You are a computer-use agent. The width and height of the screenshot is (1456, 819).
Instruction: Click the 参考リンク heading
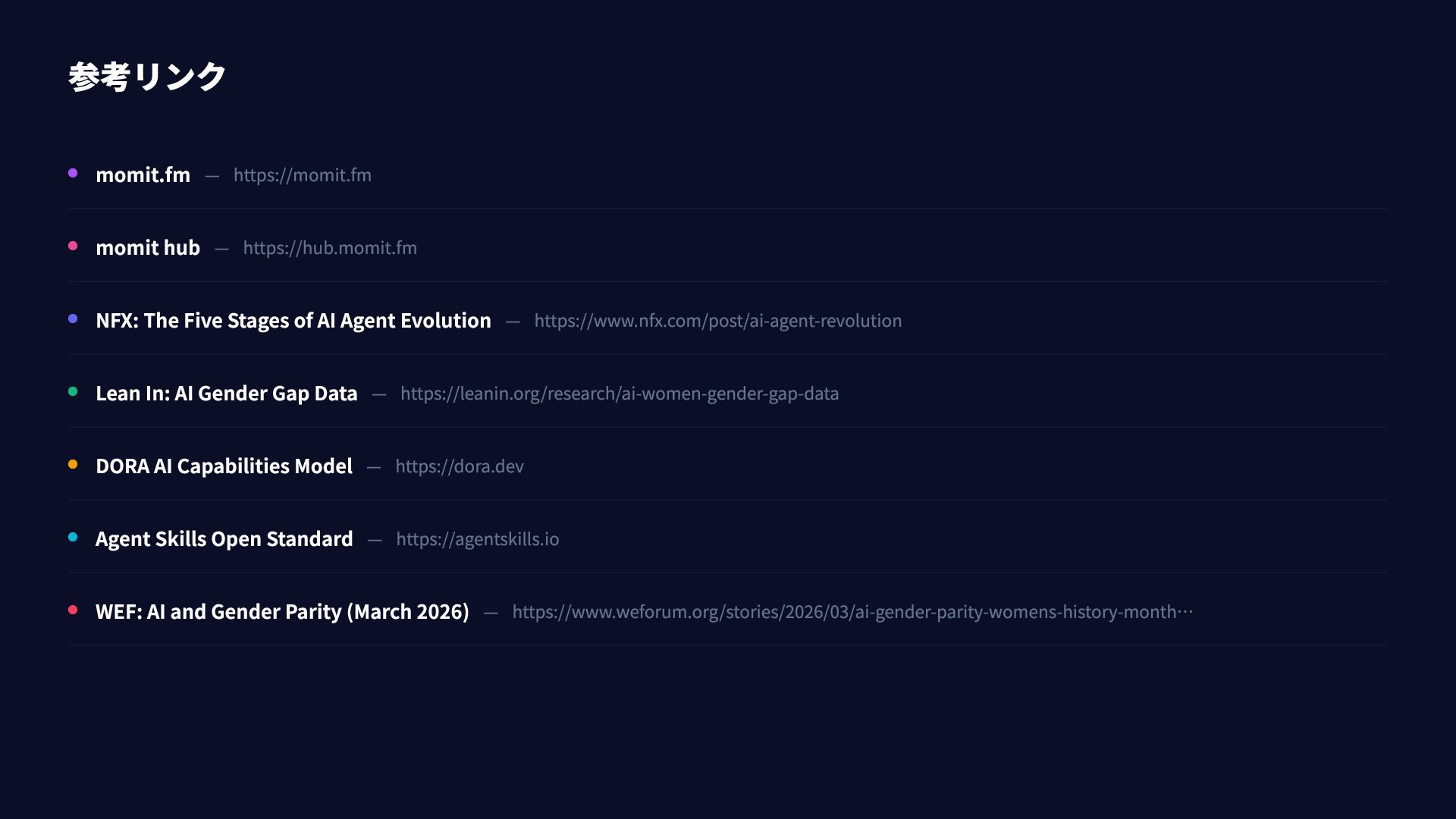coord(147,77)
